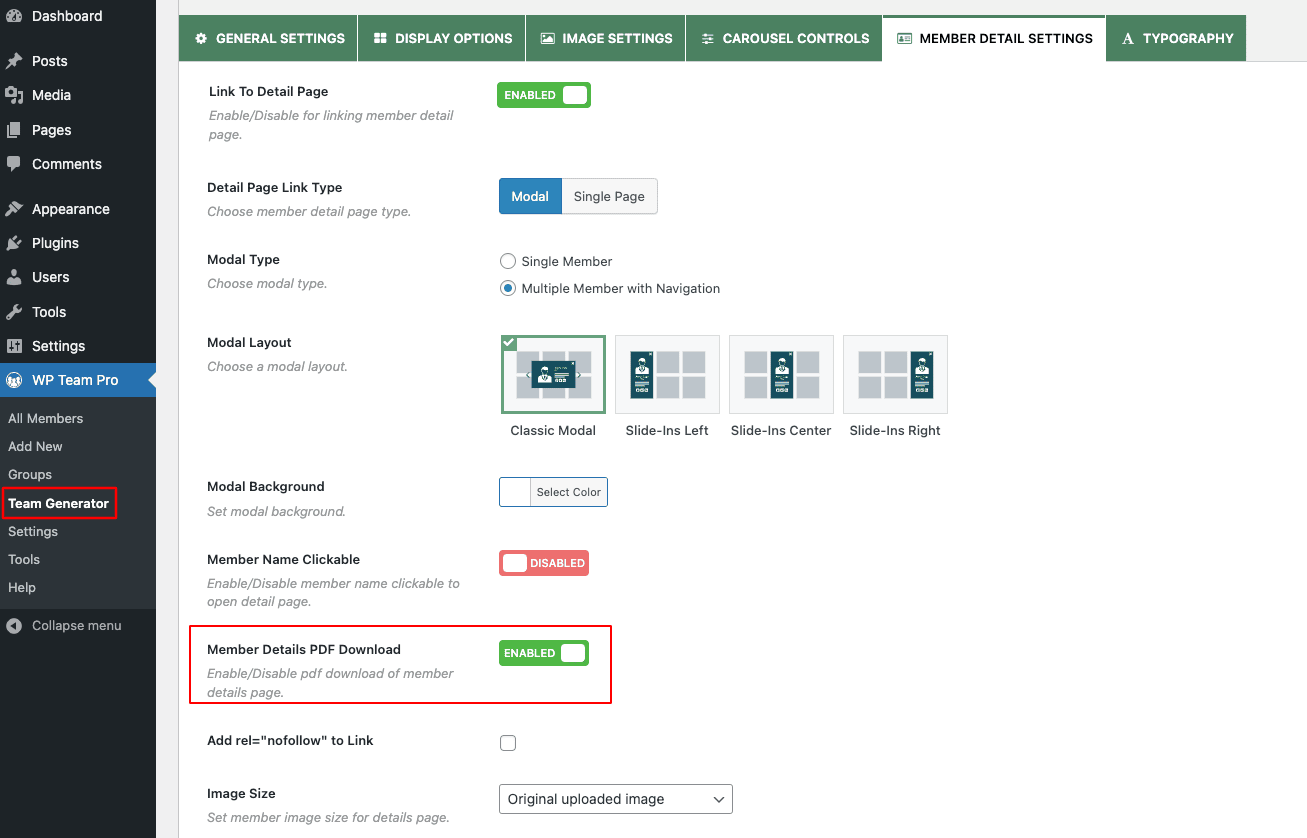Open the WP Team Pro Settings submenu link

pos(33,531)
